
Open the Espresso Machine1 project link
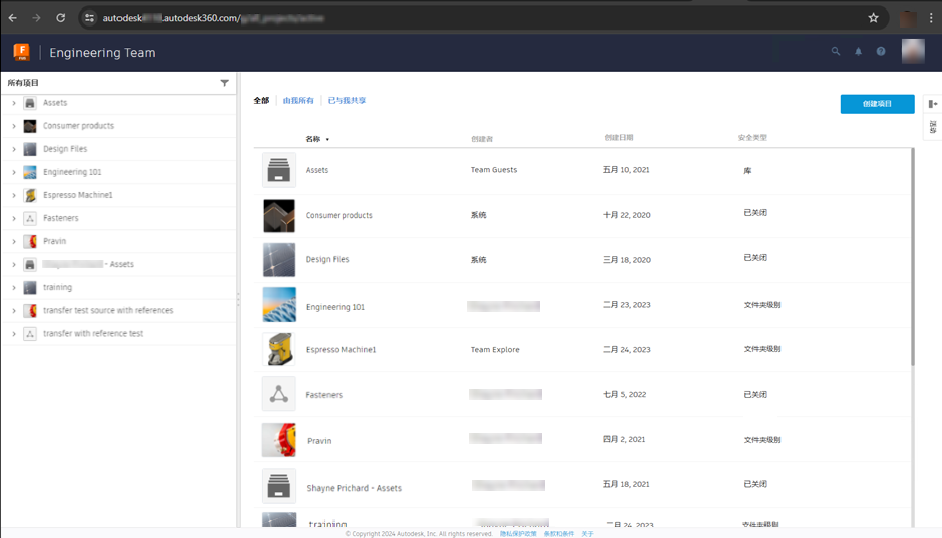tap(341, 349)
